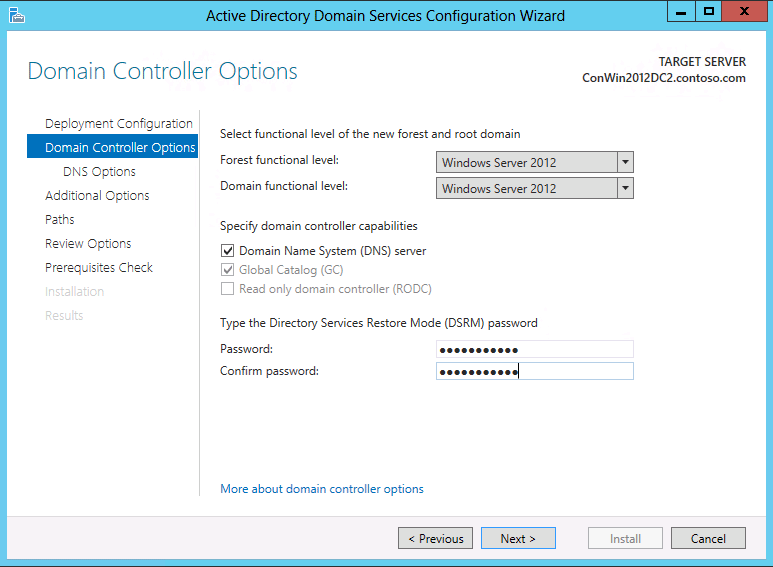Focus the DSRM Password field
This screenshot has width=773, height=567.
(534, 350)
